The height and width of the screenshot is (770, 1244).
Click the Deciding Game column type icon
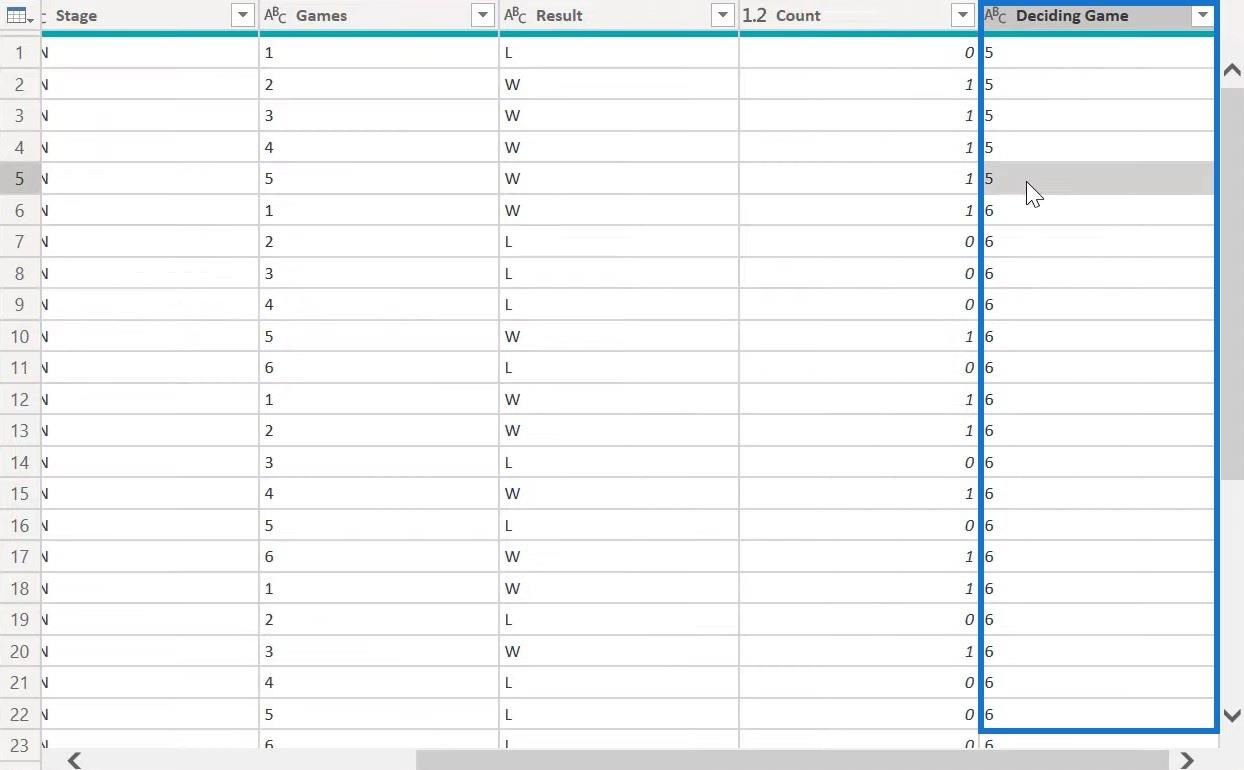(996, 16)
